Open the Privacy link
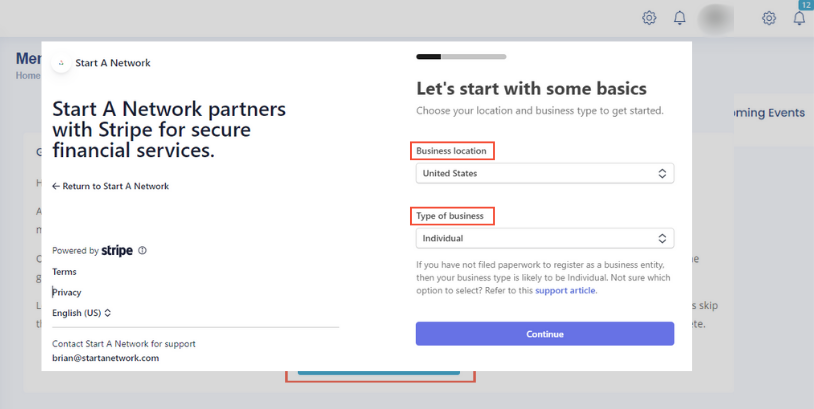 [67, 292]
